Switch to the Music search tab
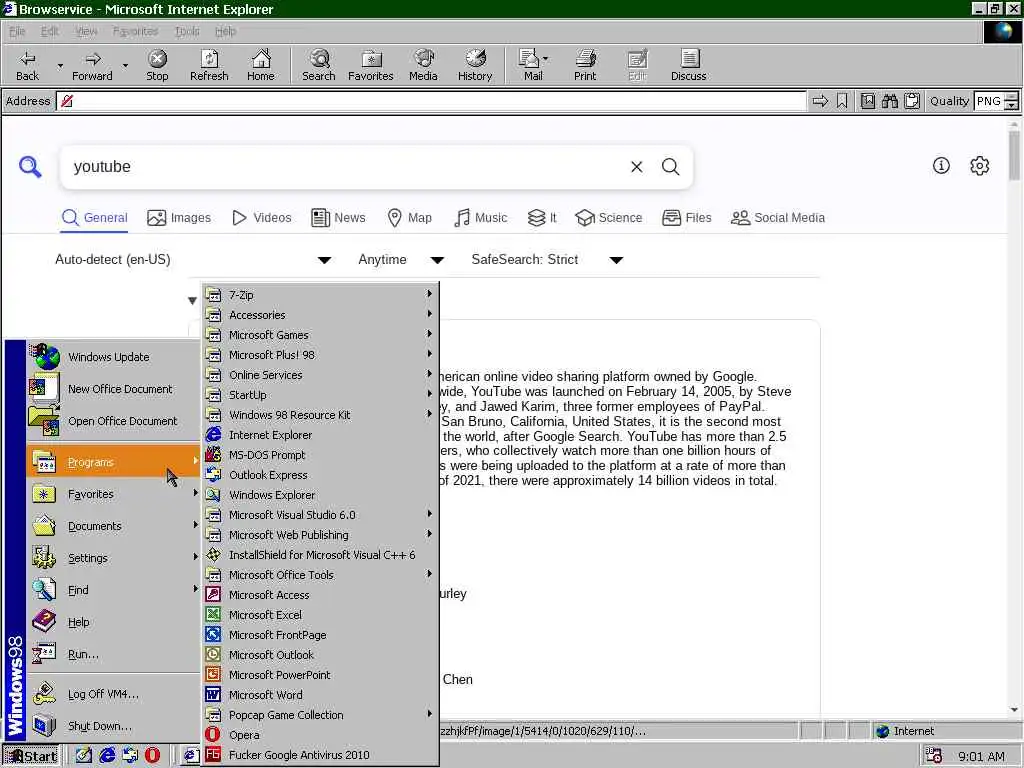The height and width of the screenshot is (768, 1024). (x=480, y=217)
